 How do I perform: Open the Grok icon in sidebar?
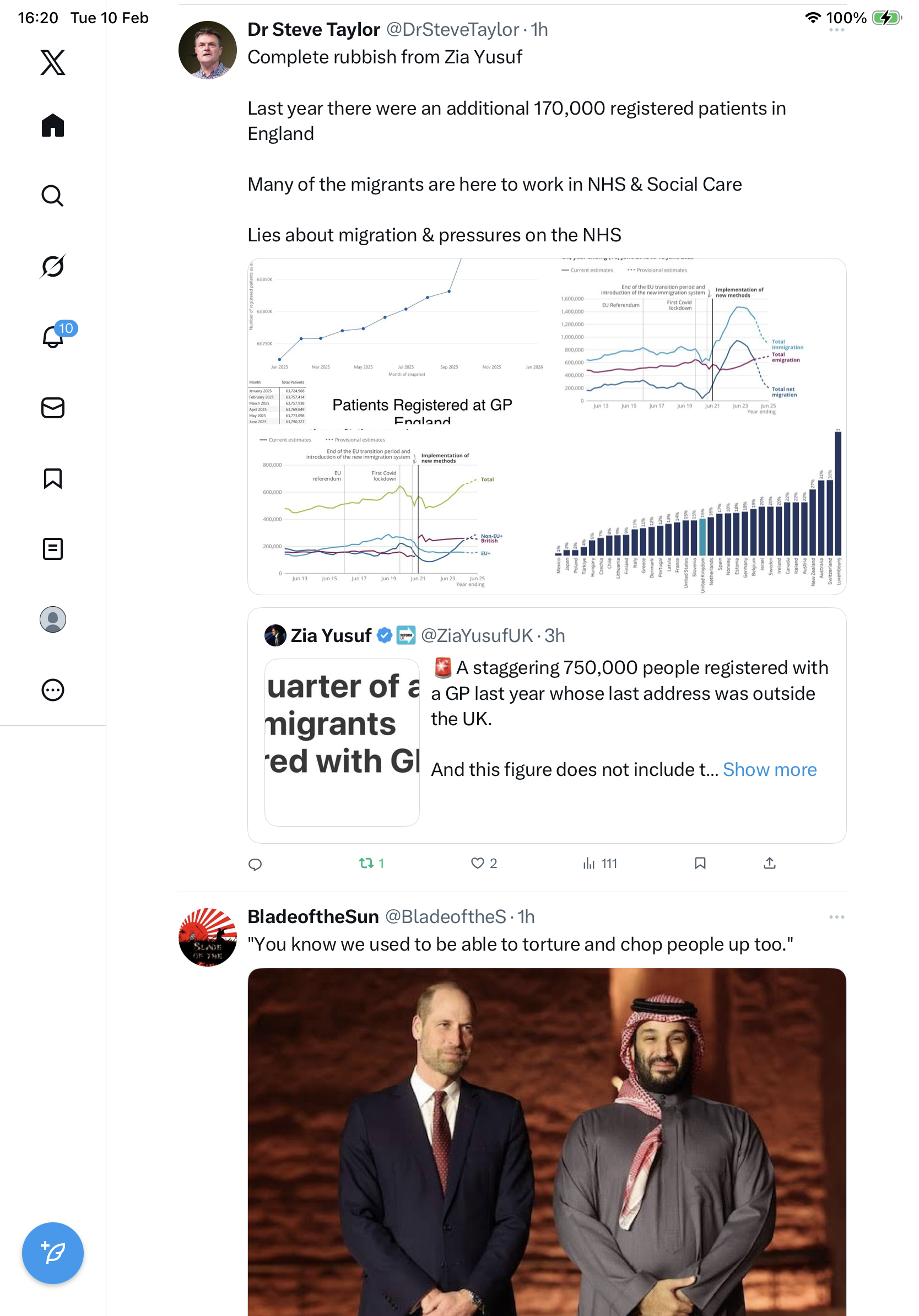click(x=53, y=266)
